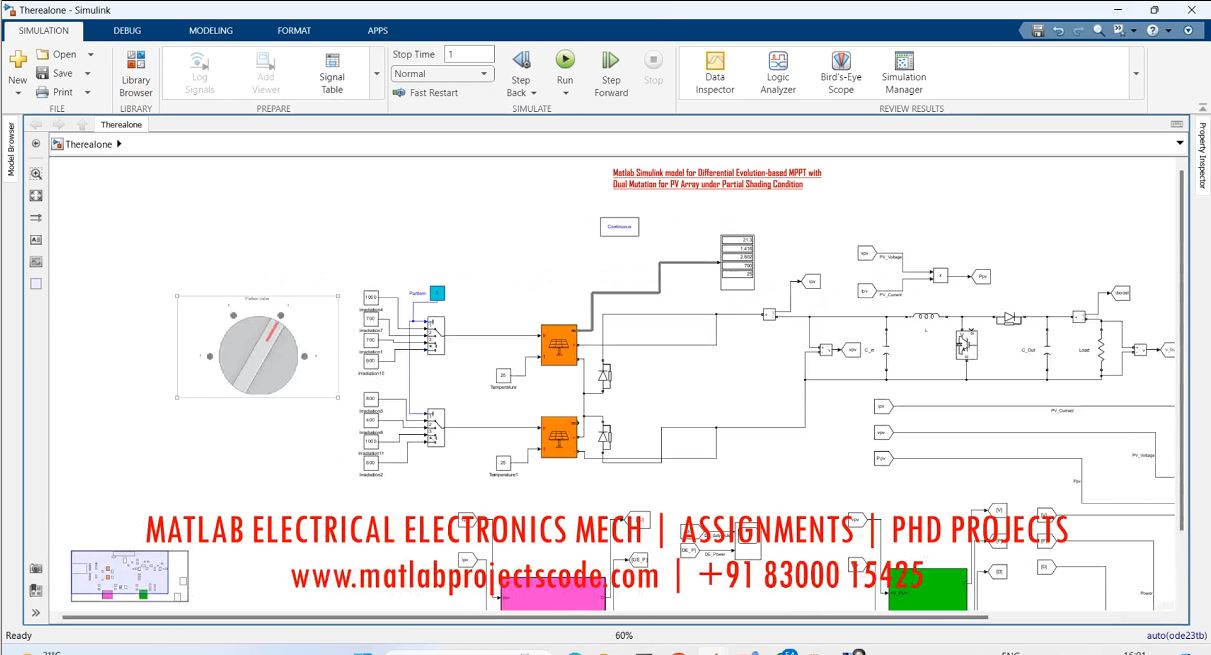Click the Image tool icon in palette
The image size is (1211, 655).
click(x=36, y=262)
